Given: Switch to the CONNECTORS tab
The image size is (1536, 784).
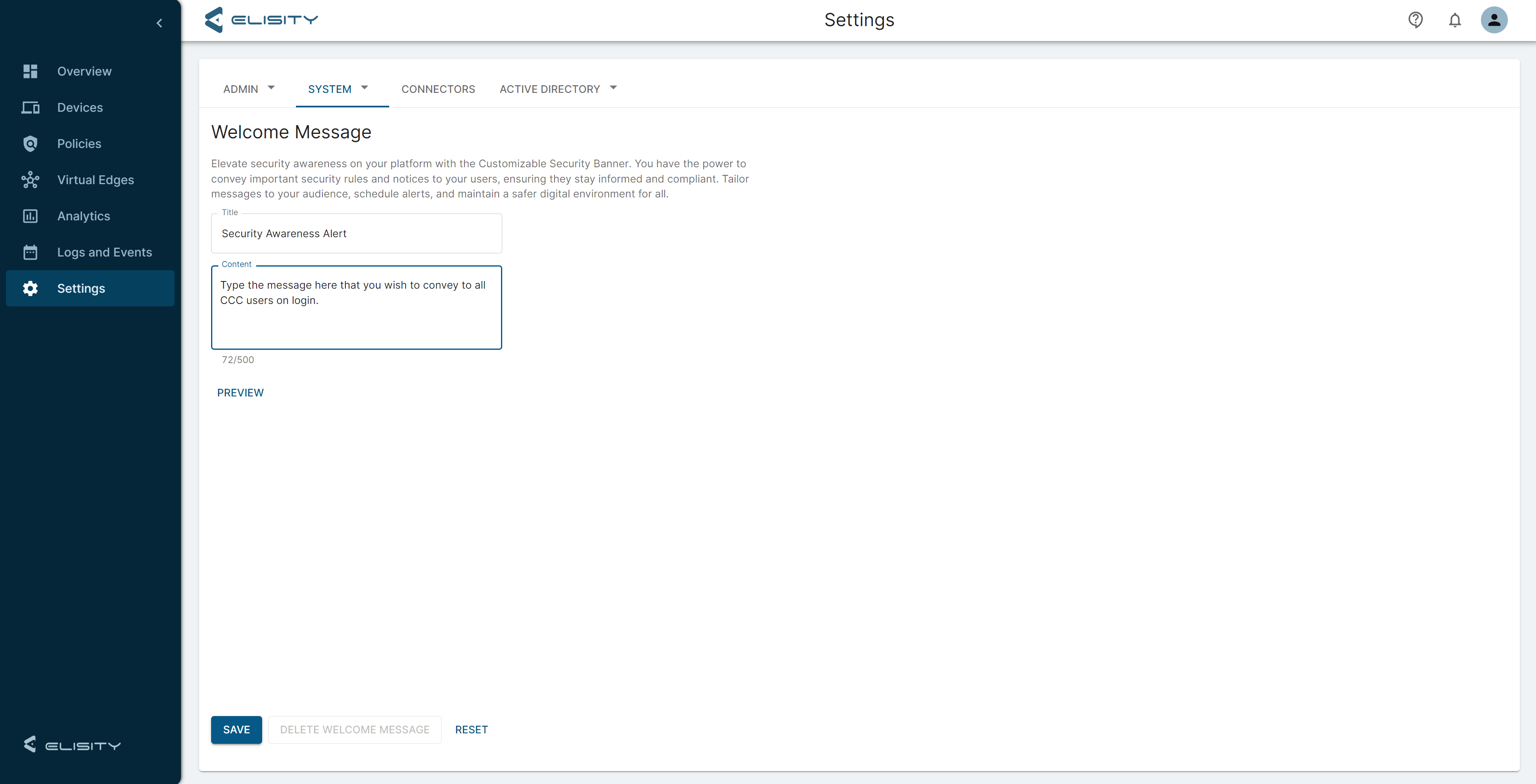Looking at the screenshot, I should tap(437, 89).
